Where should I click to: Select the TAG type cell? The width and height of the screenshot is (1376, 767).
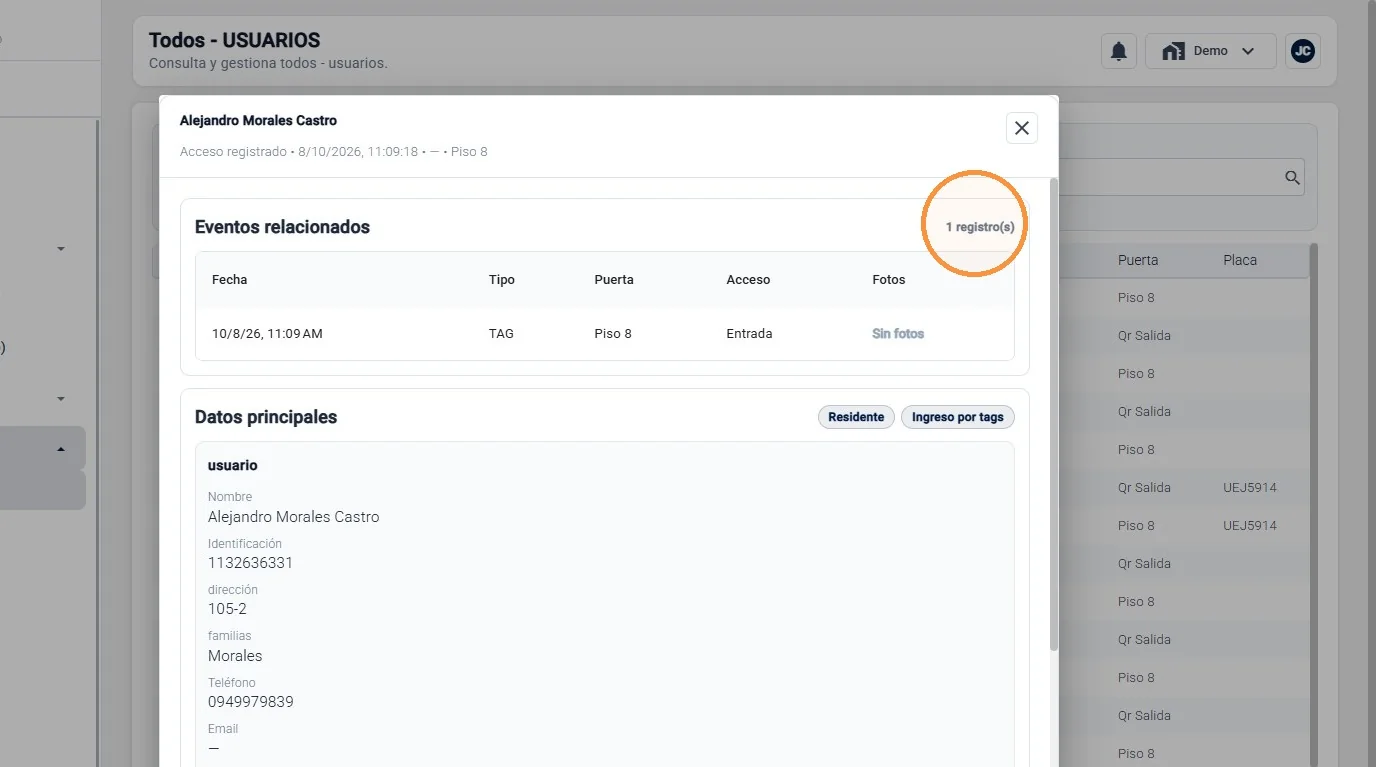coord(501,334)
